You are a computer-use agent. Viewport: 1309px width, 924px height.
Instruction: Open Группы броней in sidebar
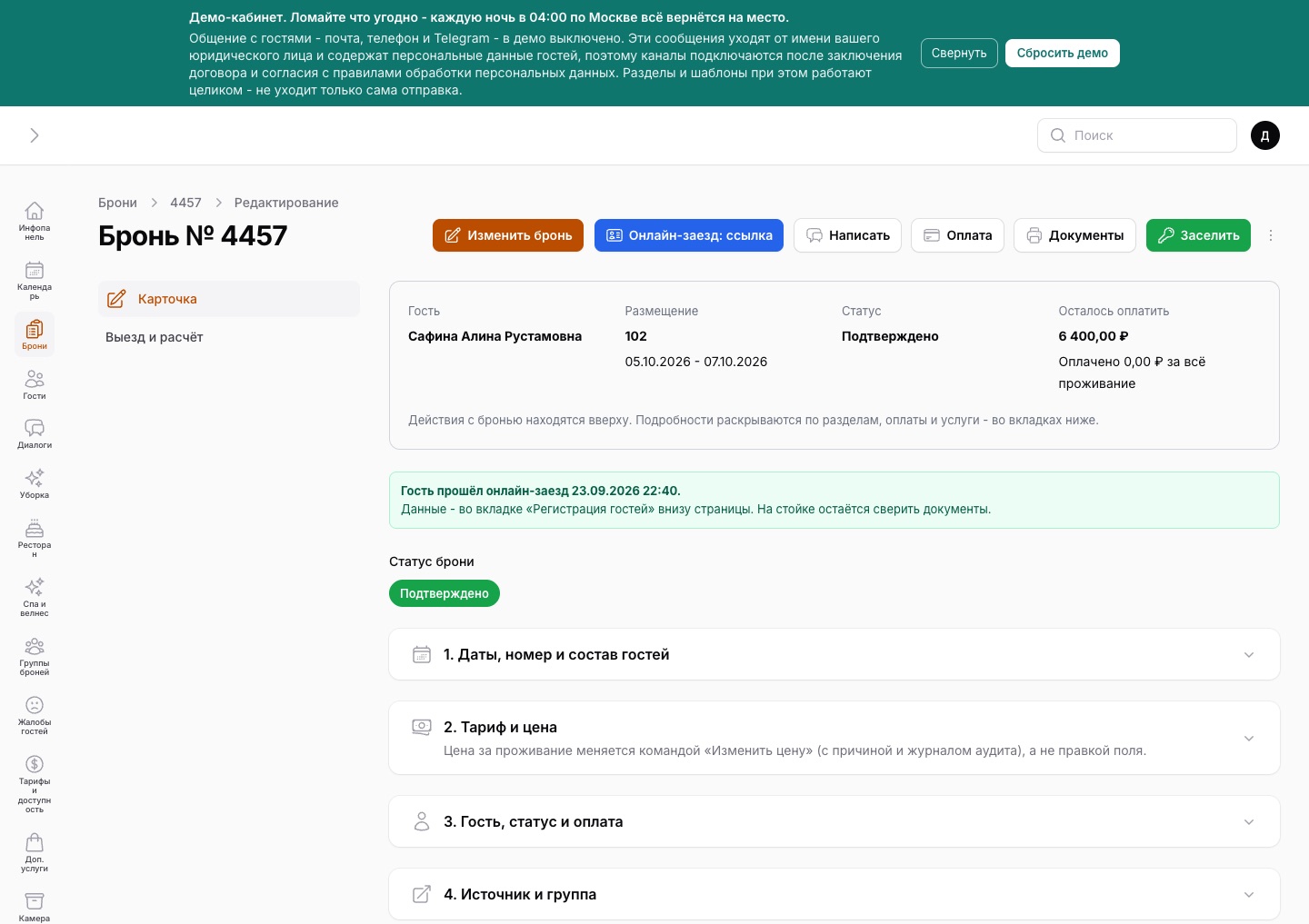[35, 656]
